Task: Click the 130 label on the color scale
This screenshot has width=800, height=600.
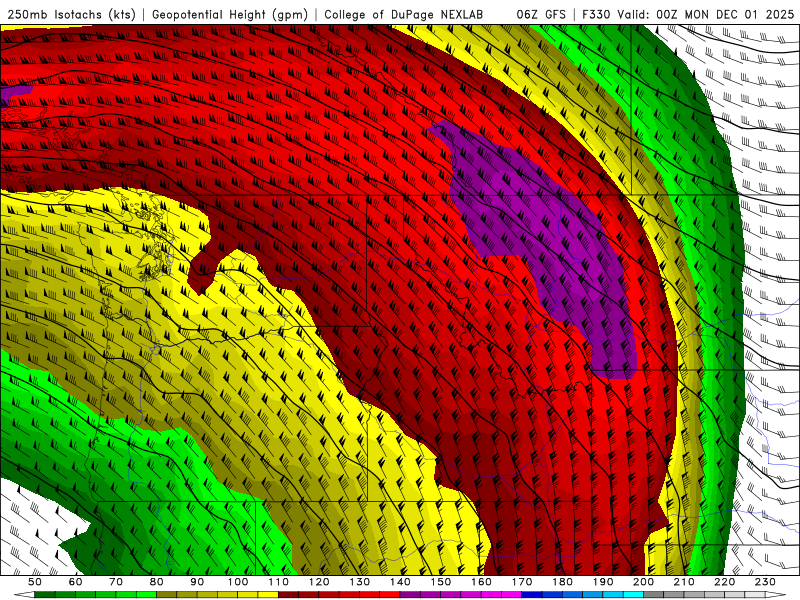Action: [360, 582]
